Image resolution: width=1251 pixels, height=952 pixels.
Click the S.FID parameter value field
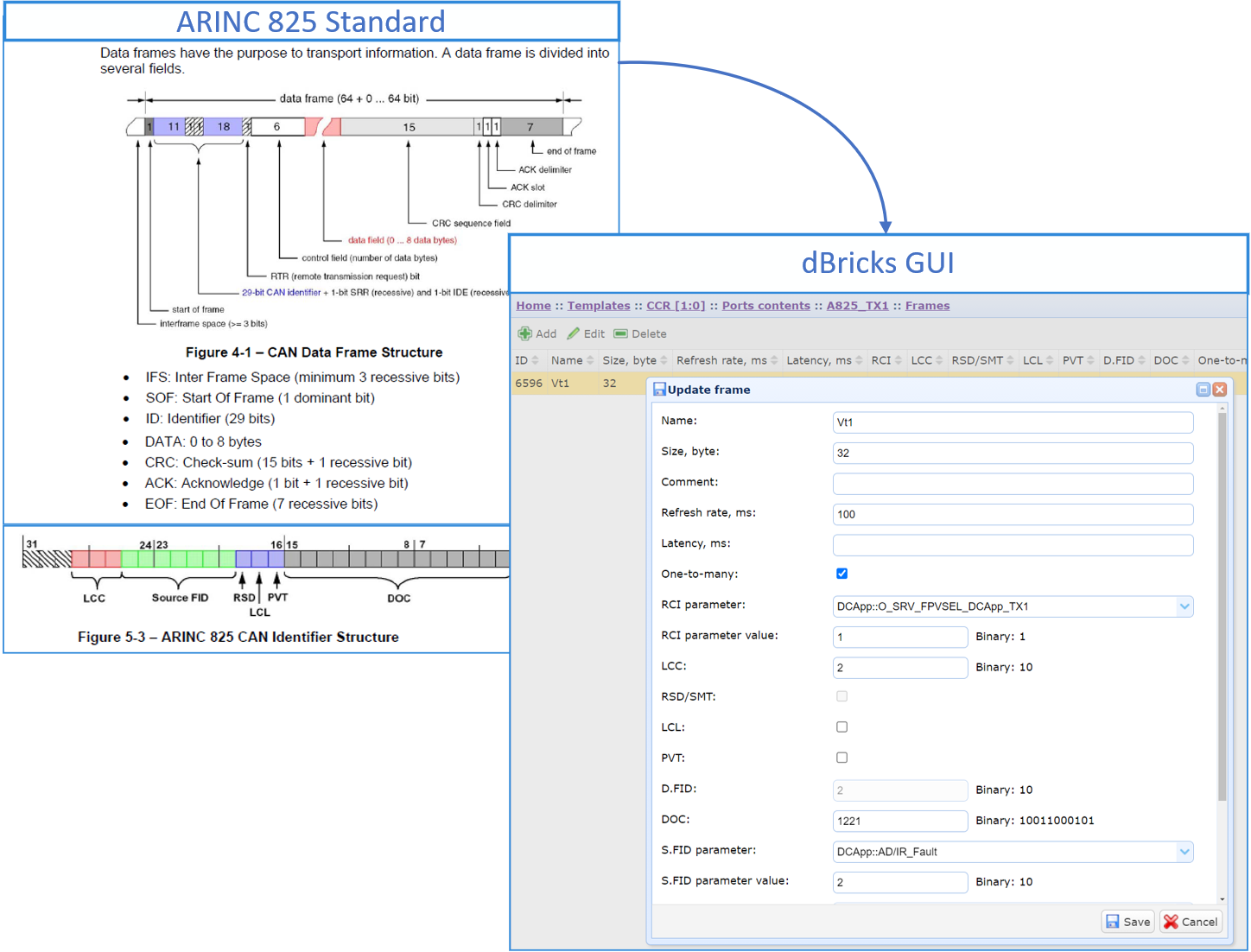900,882
